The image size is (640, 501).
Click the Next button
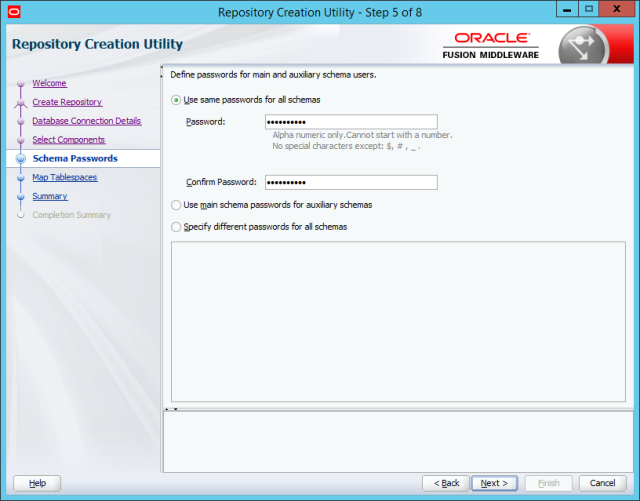[x=494, y=483]
